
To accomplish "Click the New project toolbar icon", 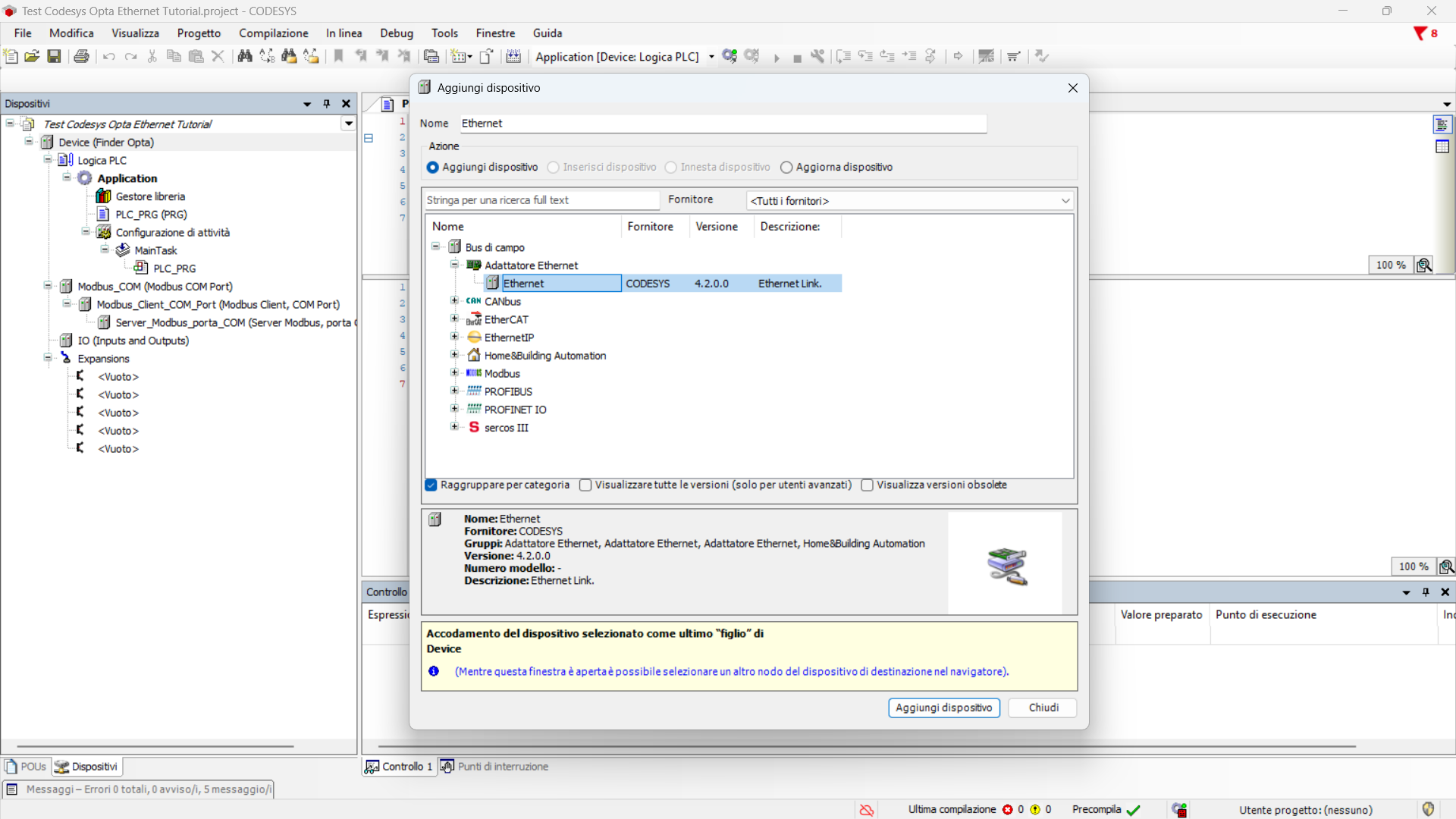I will point(11,56).
